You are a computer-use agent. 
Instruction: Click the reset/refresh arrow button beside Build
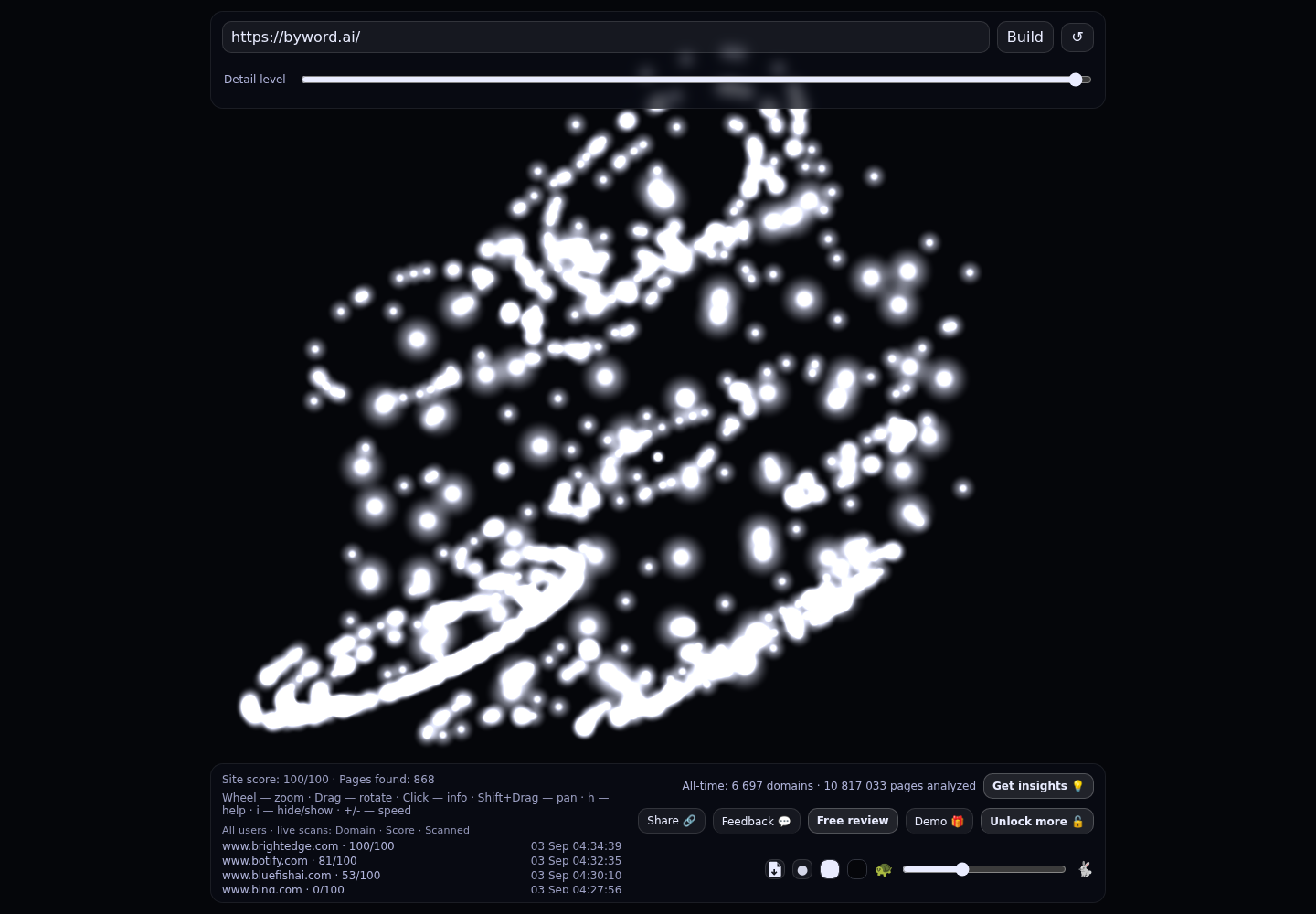click(1077, 37)
